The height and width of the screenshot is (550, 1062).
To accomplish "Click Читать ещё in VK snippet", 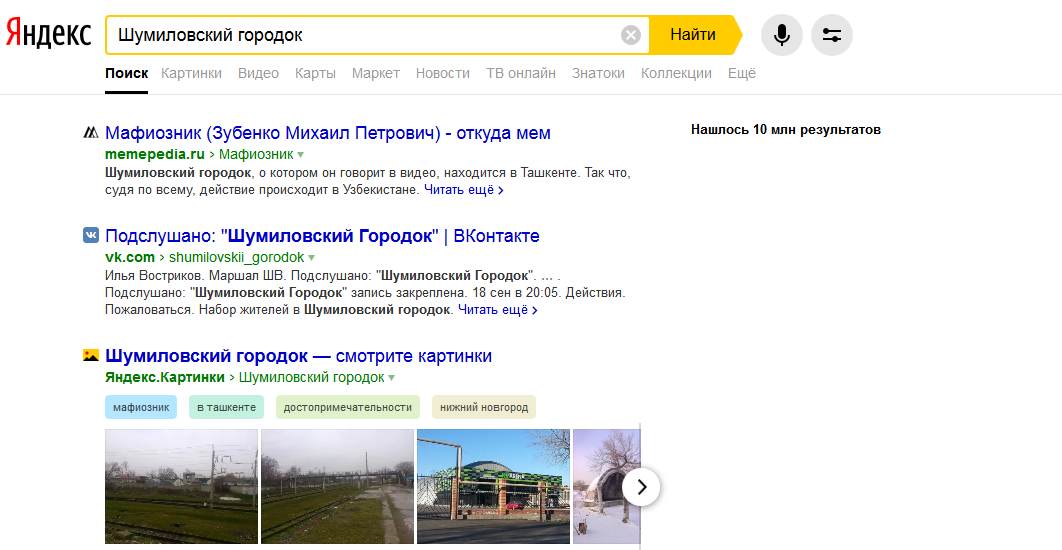I will [498, 310].
